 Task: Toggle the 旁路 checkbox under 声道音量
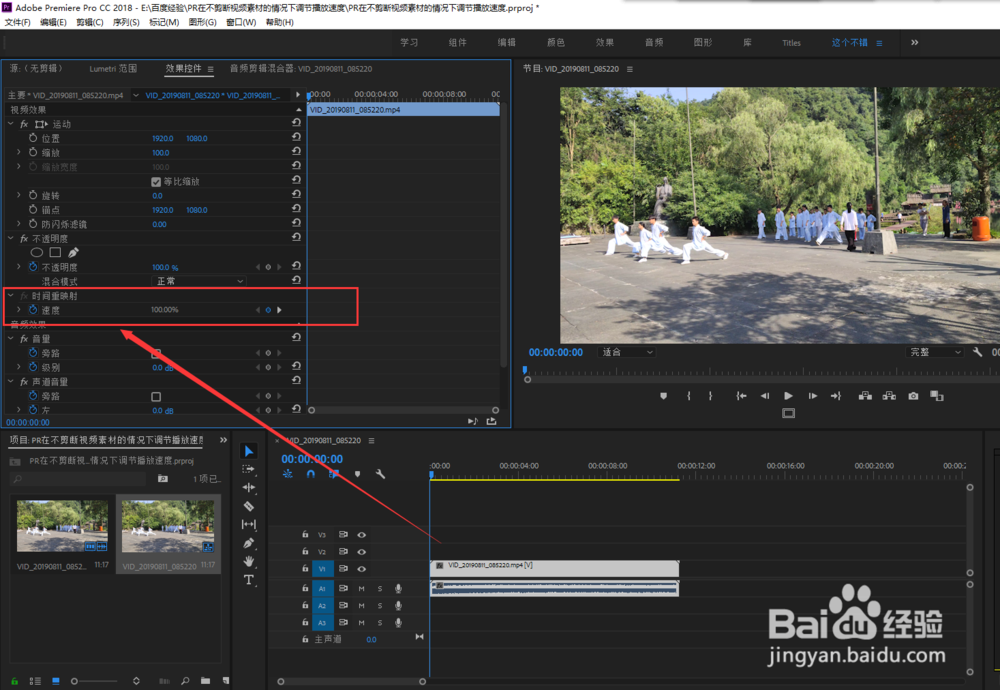point(156,397)
